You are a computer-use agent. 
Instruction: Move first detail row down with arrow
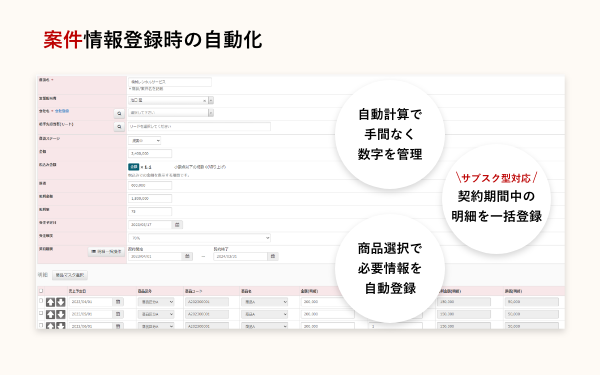[61, 302]
